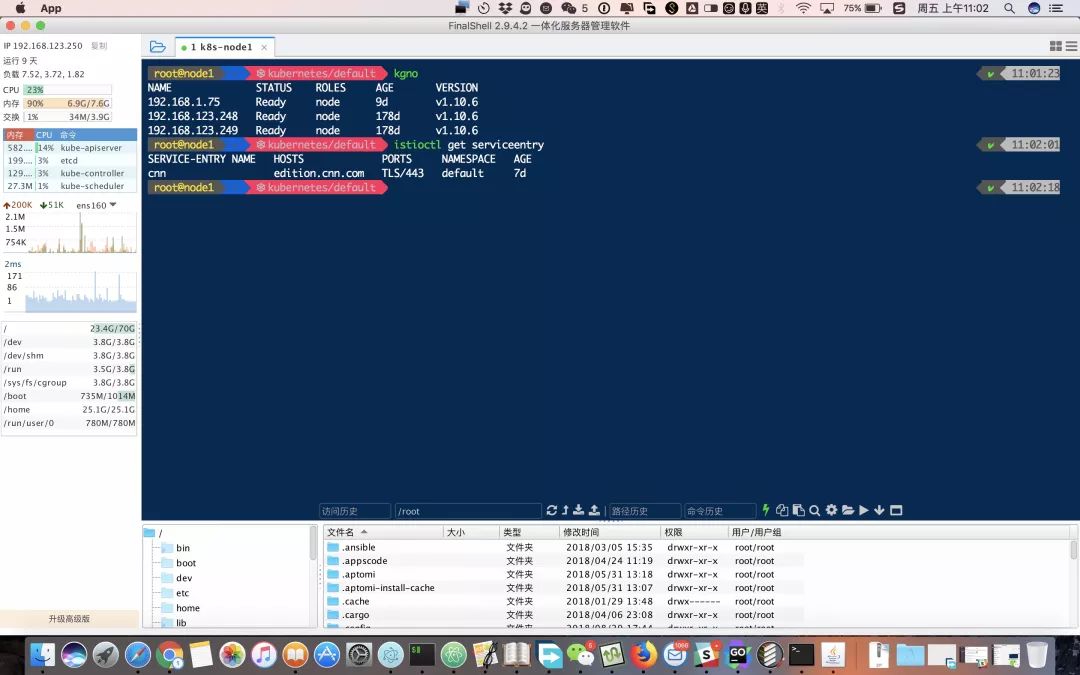The width and height of the screenshot is (1080, 675).
Task: Open the App menu in menu bar
Action: pyautogui.click(x=51, y=8)
